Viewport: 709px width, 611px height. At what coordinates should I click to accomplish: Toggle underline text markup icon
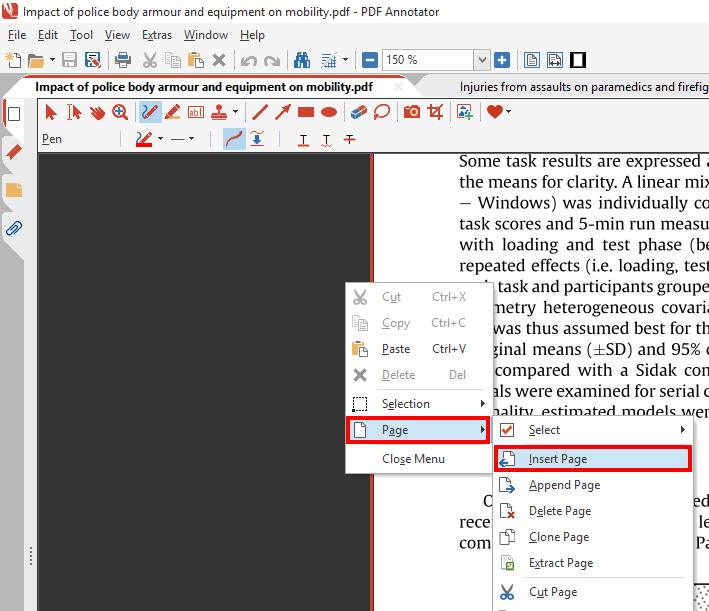[x=303, y=140]
